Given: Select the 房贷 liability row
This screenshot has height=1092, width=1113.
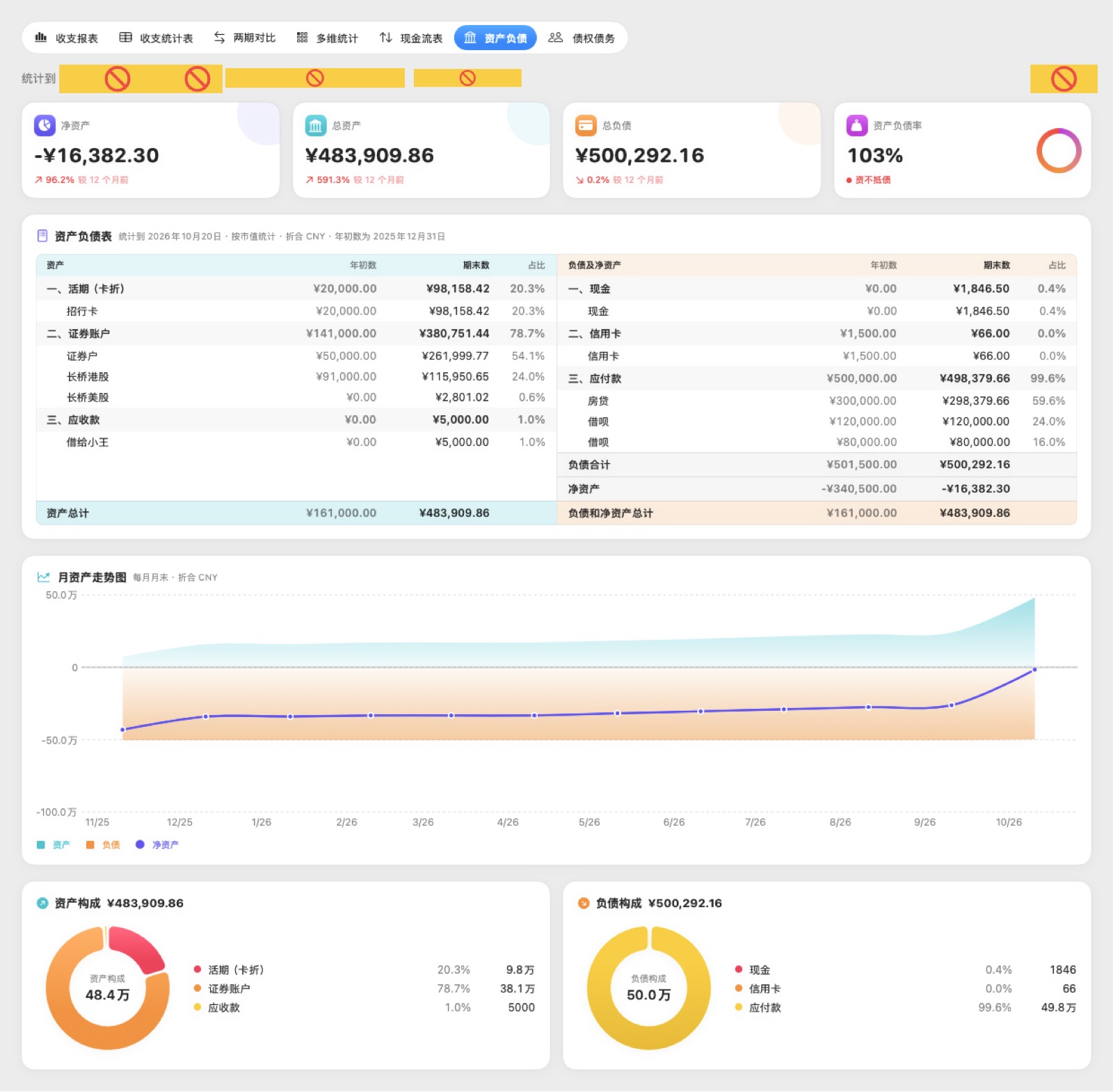Looking at the screenshot, I should click(817, 401).
